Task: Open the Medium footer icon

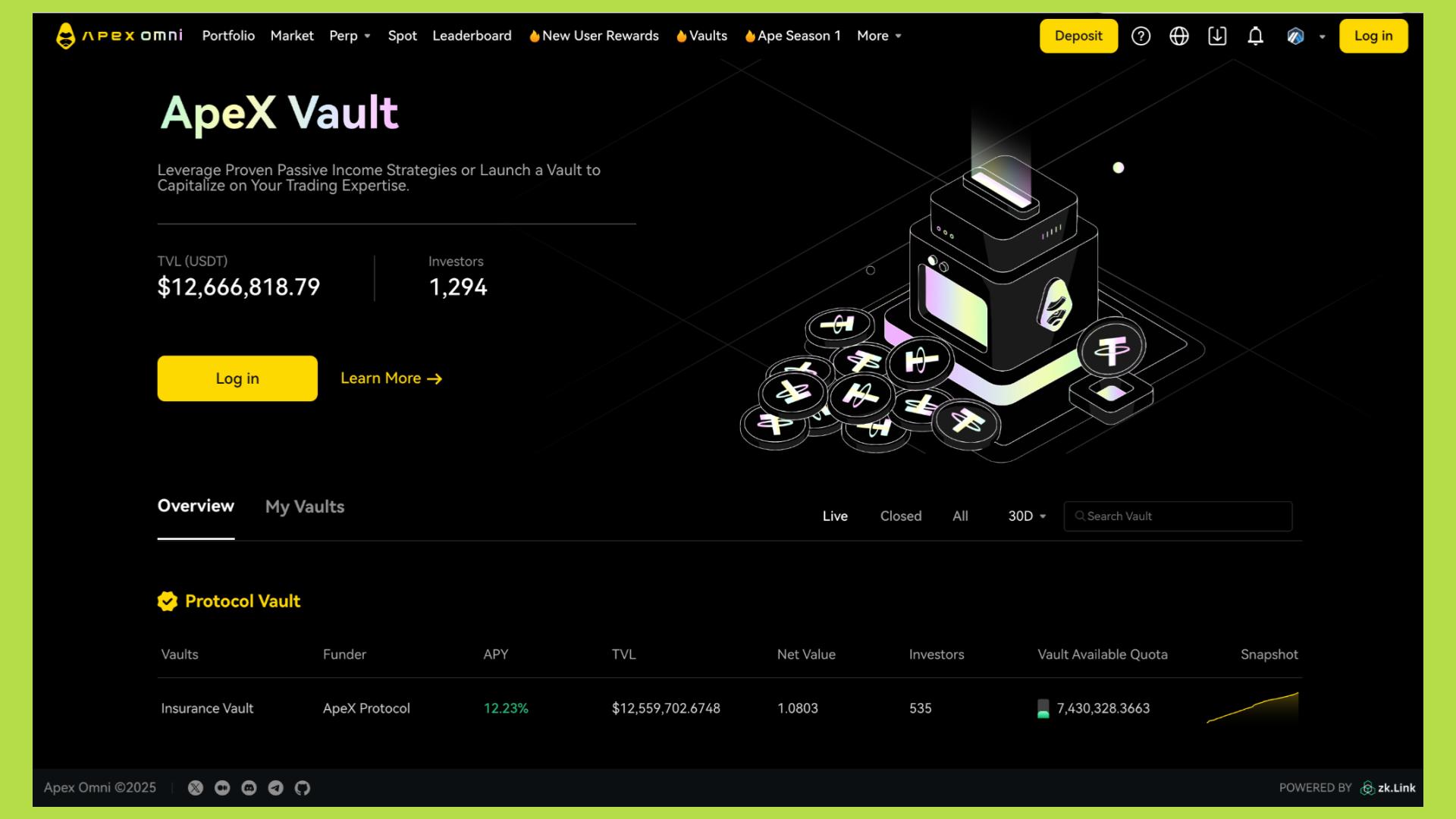Action: pos(222,788)
